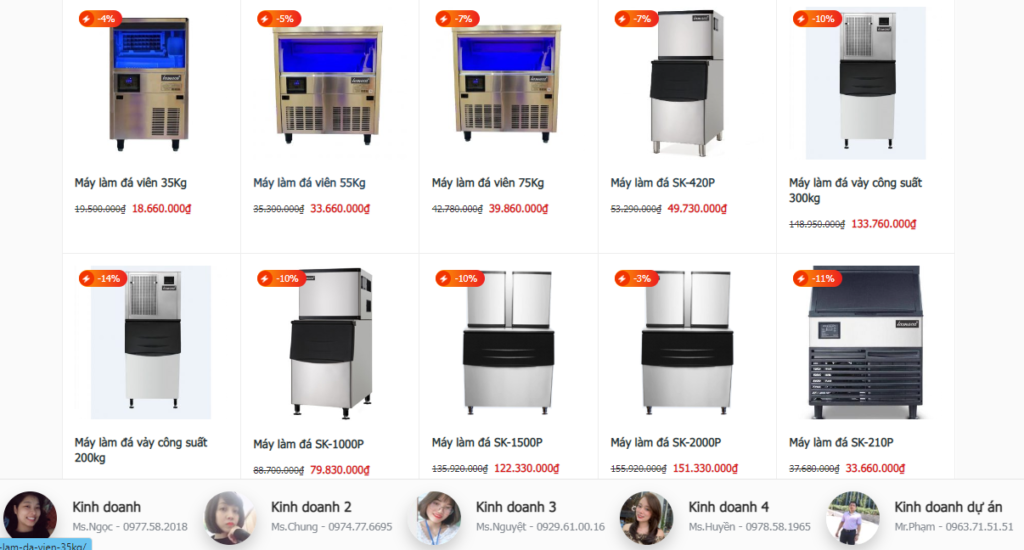Click Ms.Huyền's avatar for Kinh doanh 4
Image resolution: width=1024 pixels, height=550 pixels.
(646, 518)
